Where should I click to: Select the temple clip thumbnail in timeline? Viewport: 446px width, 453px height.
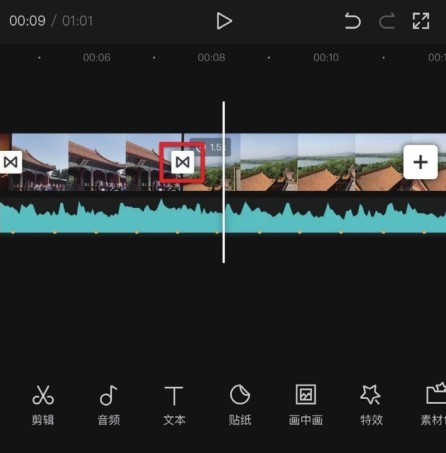pyautogui.click(x=97, y=162)
